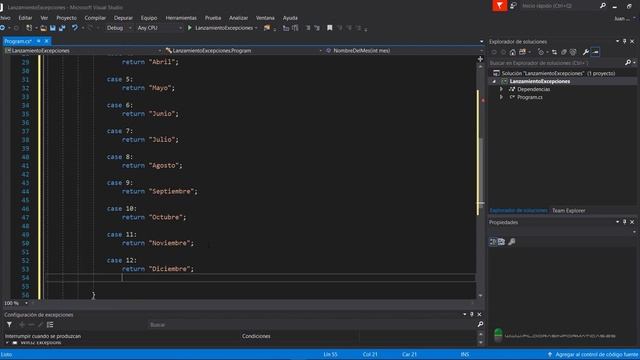Open the Proyecto menu

67,18
